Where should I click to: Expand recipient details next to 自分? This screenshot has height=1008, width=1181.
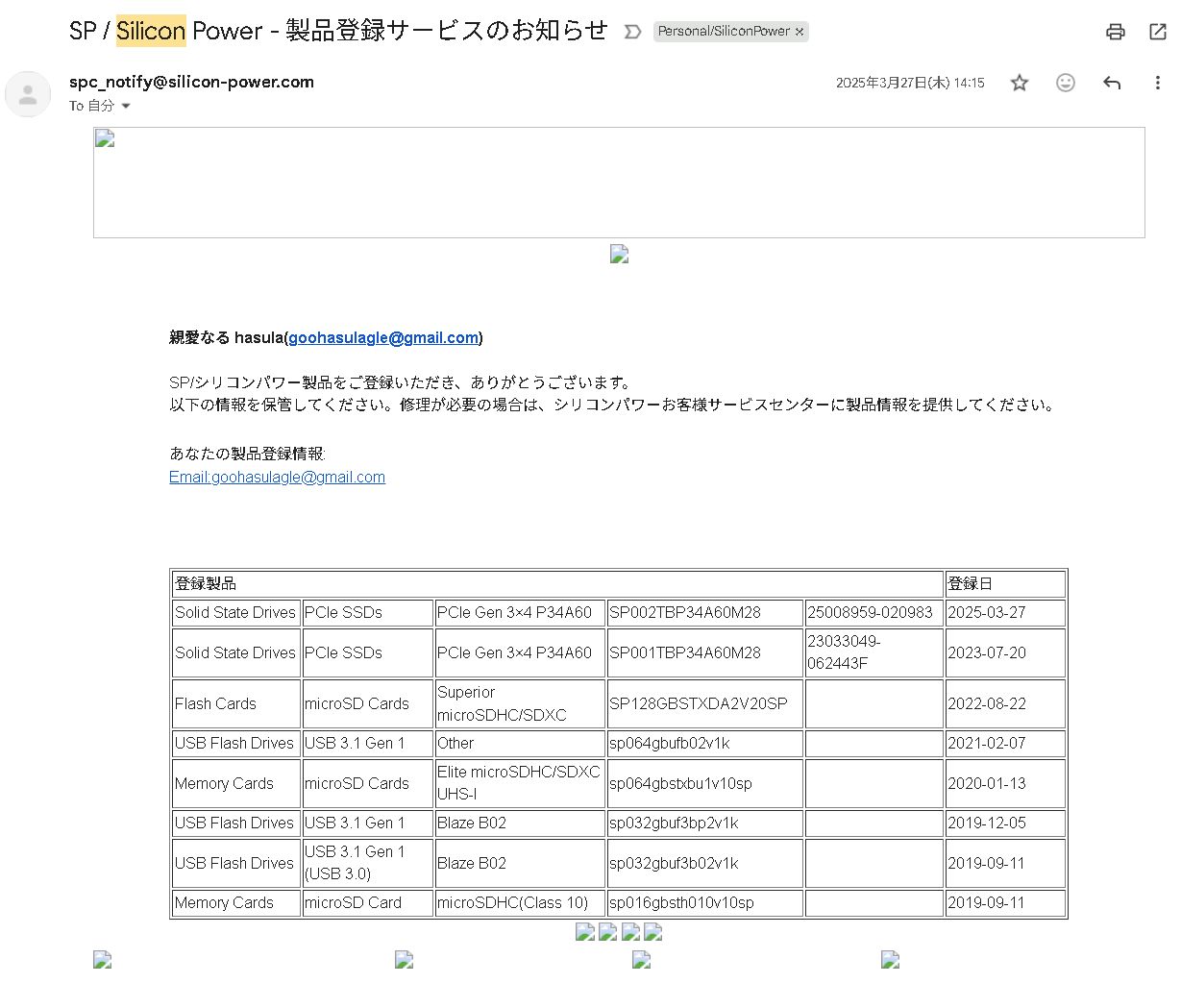(x=125, y=107)
